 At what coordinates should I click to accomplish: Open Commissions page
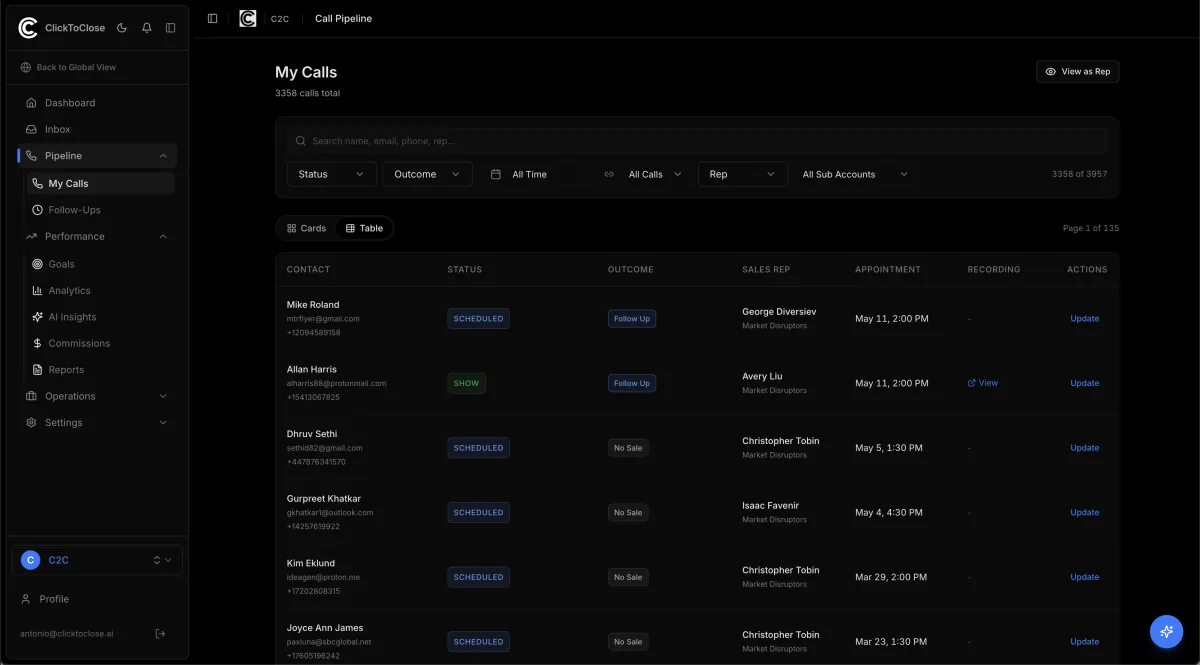99,343
